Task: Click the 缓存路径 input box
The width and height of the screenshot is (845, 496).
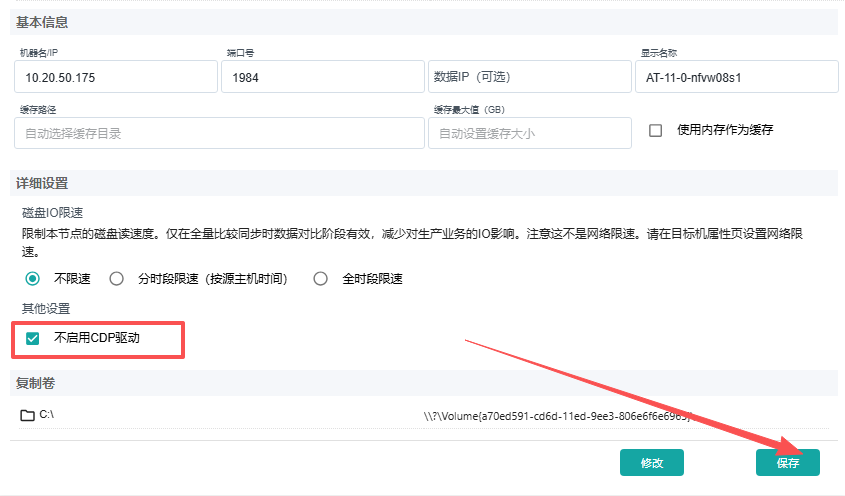Action: click(219, 133)
